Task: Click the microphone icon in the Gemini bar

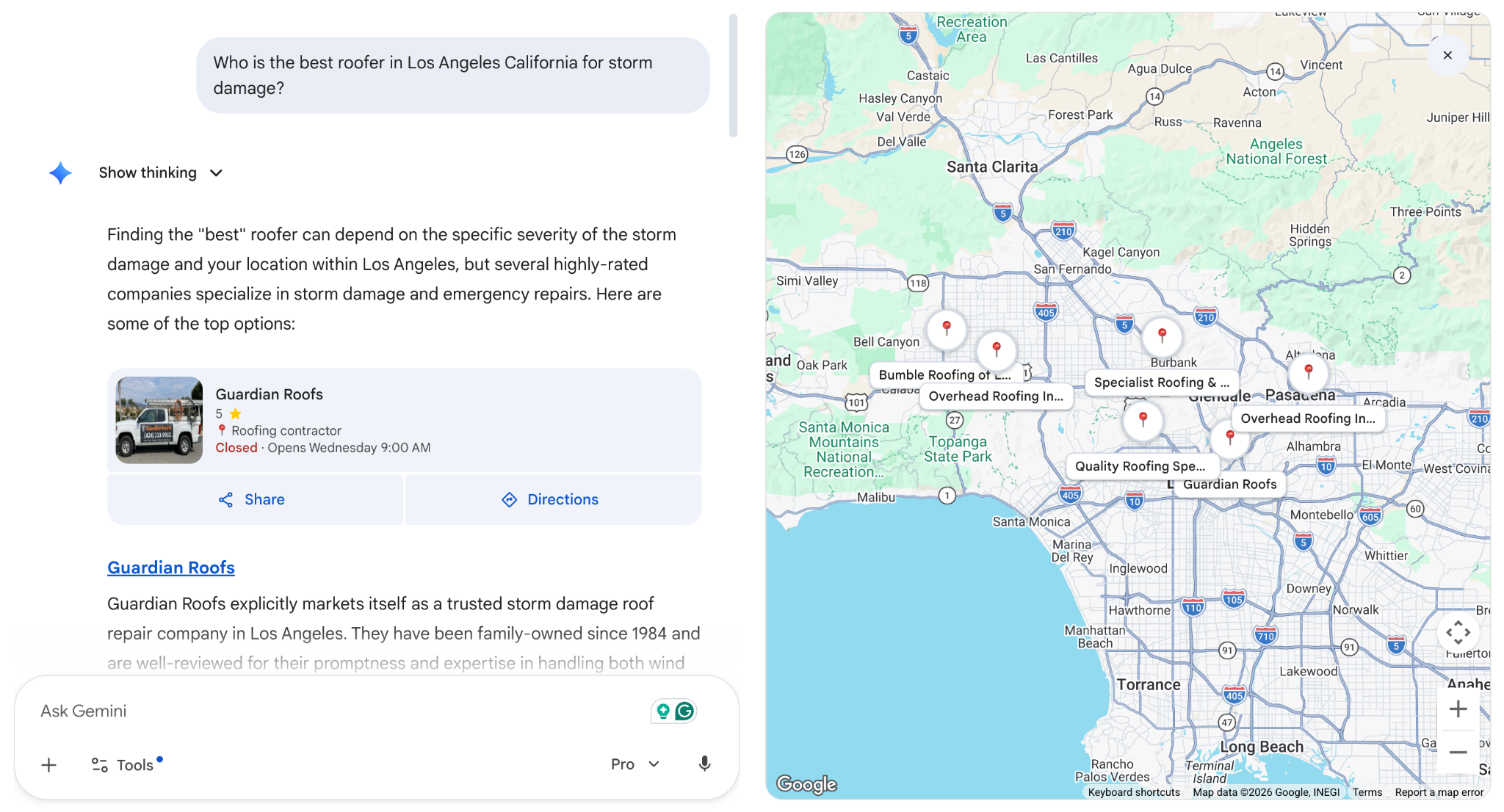Action: pyautogui.click(x=704, y=764)
